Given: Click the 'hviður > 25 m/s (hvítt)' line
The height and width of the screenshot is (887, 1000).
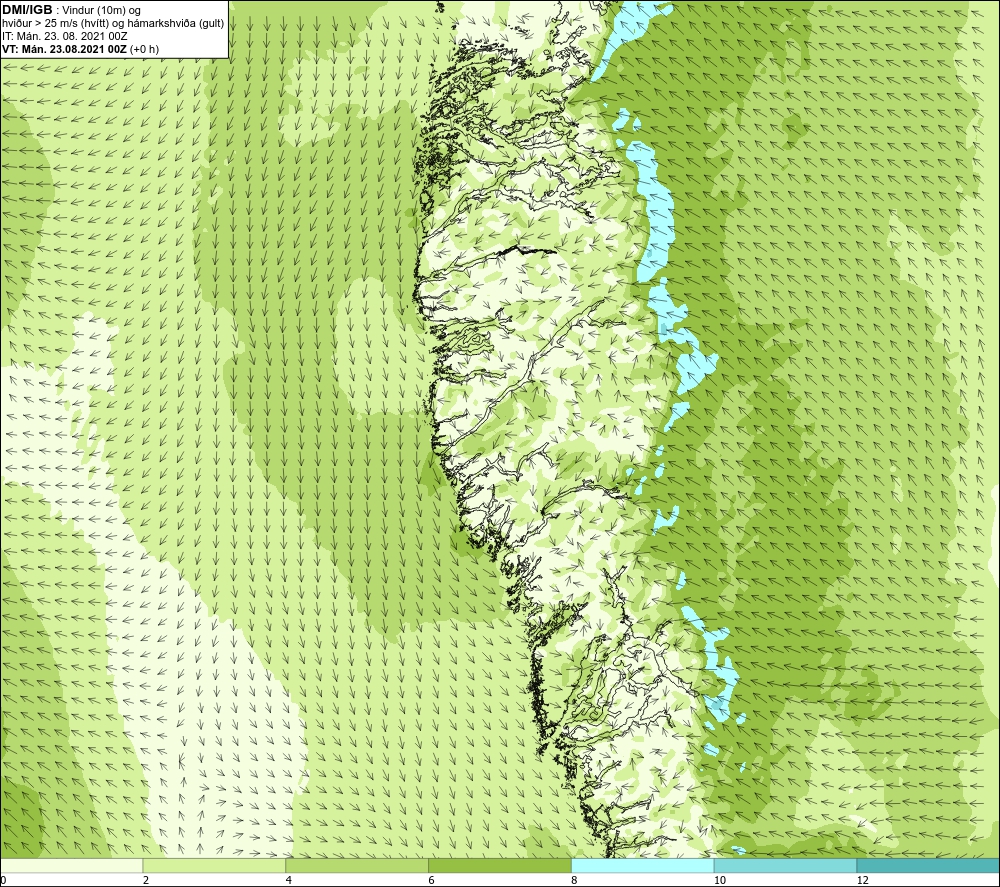Looking at the screenshot, I should tap(113, 24).
